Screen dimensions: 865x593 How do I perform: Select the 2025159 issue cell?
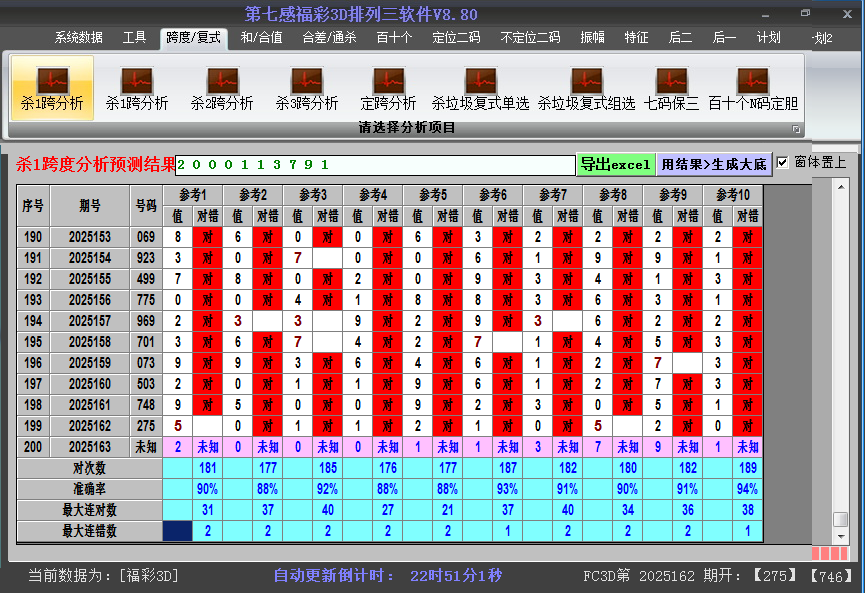[90, 363]
